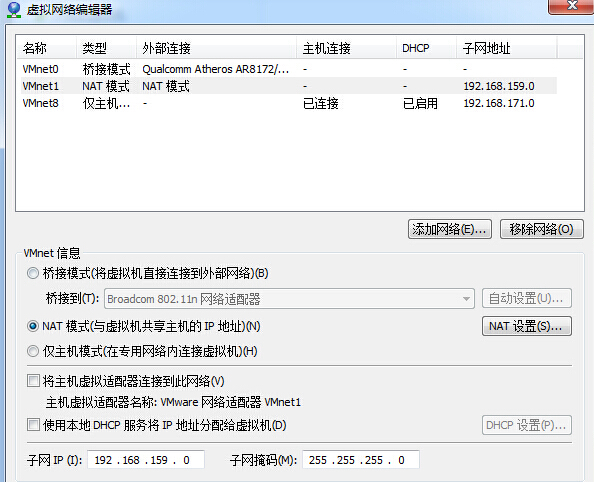Click the DHCP 设置(P)... button
Image resolution: width=594 pixels, height=482 pixels.
(x=527, y=425)
